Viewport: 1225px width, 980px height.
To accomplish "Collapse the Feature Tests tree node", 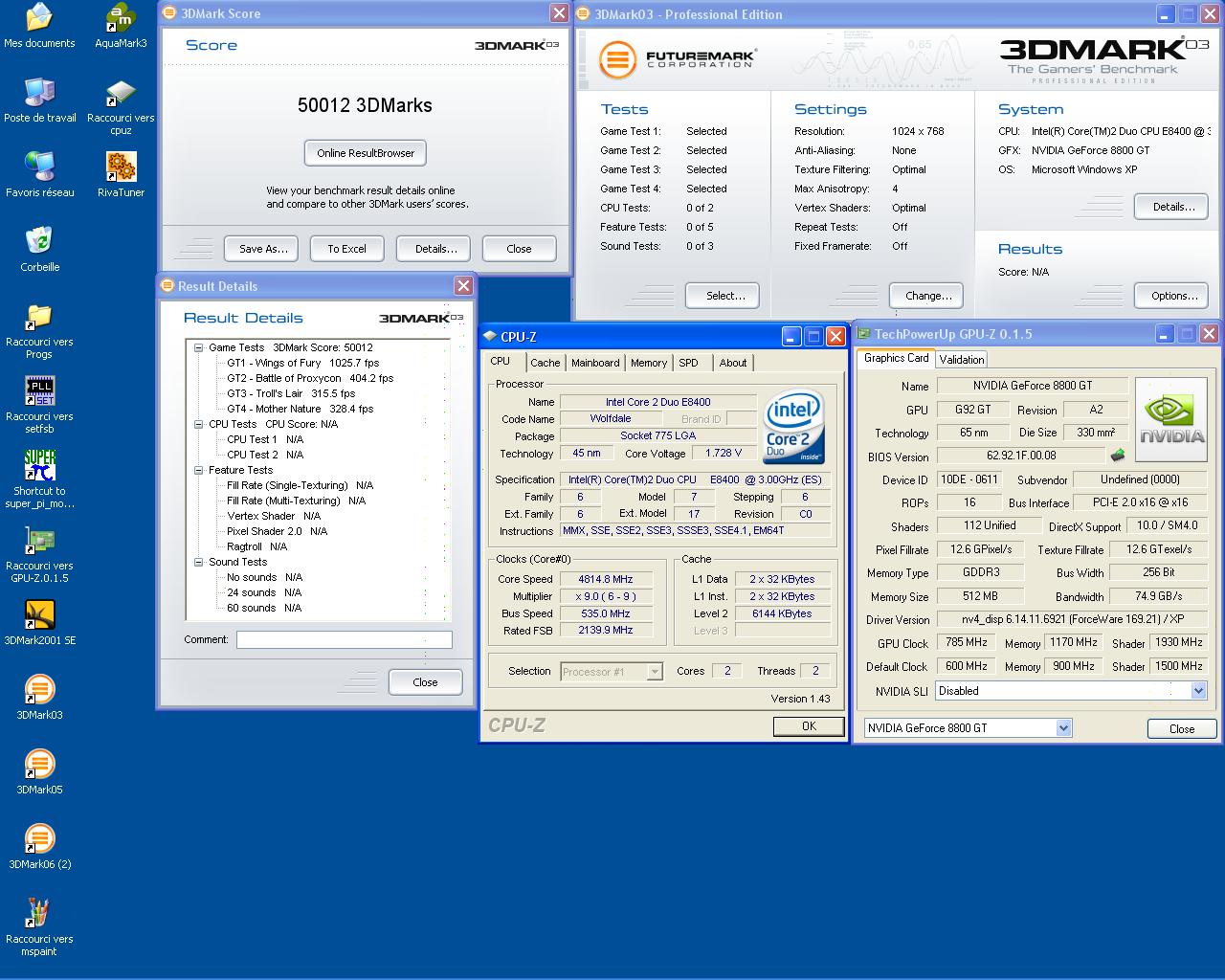I will point(198,470).
